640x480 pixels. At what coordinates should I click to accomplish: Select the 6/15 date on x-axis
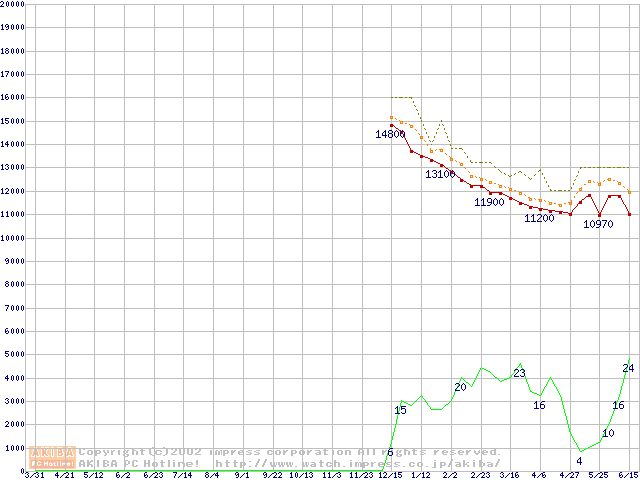[x=628, y=475]
